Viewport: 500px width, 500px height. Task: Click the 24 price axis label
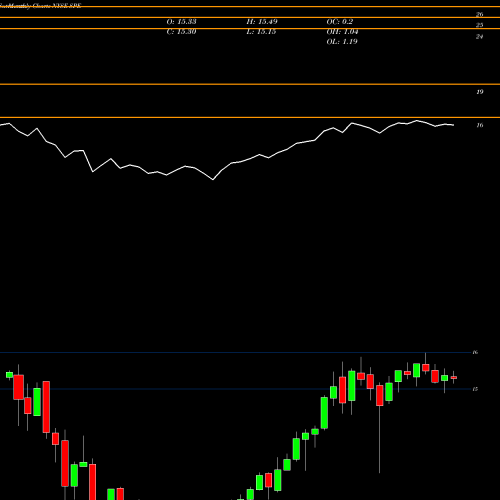point(479,37)
